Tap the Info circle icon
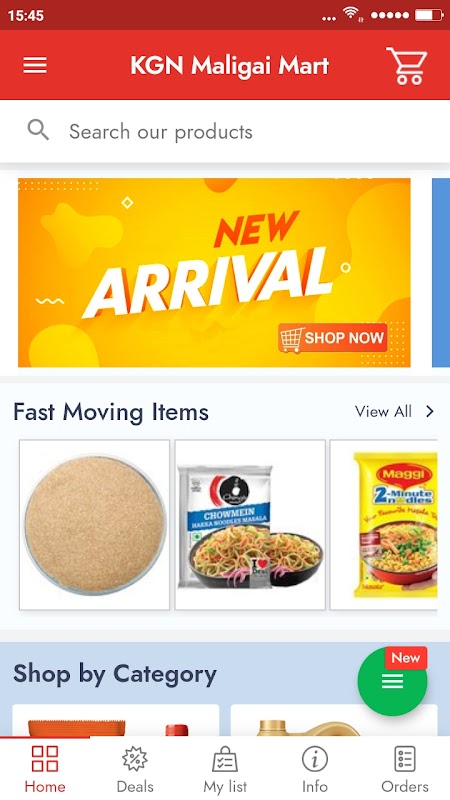Viewport: 450px width, 800px height. pyautogui.click(x=315, y=759)
